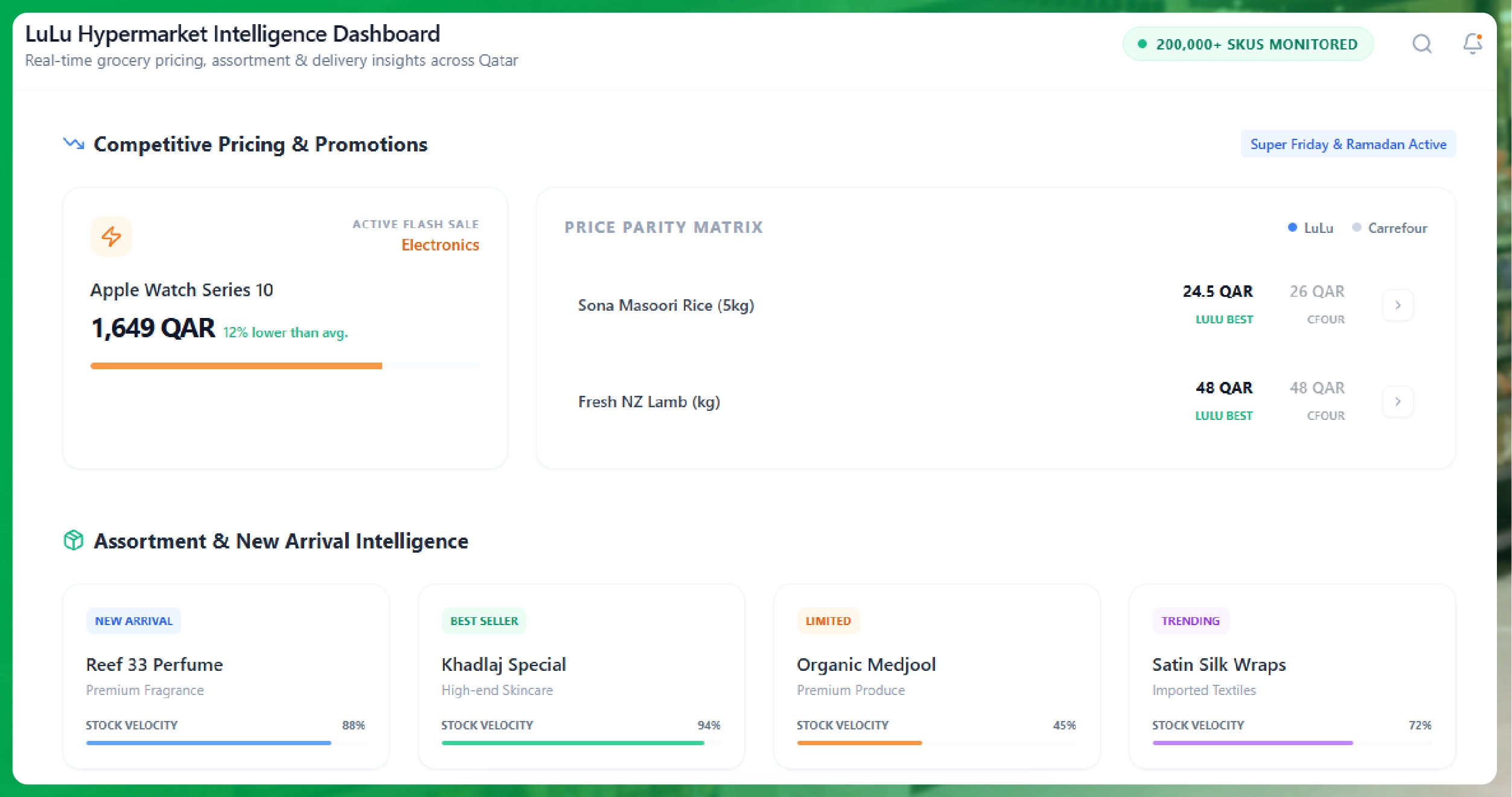1512x797 pixels.
Task: Click the lightning bolt flash sale icon
Action: [x=111, y=237]
